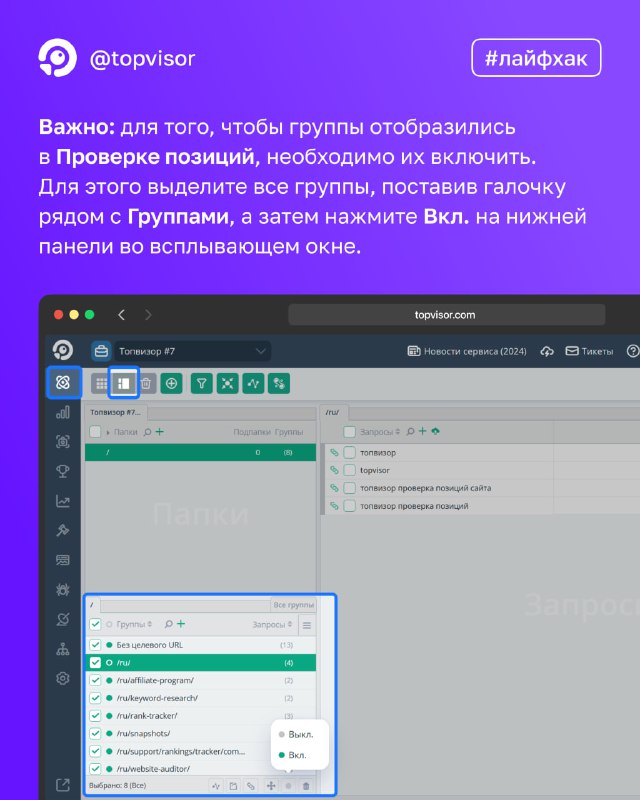Uncheck the Без целевого URL group
The image size is (640, 800).
click(x=95, y=644)
